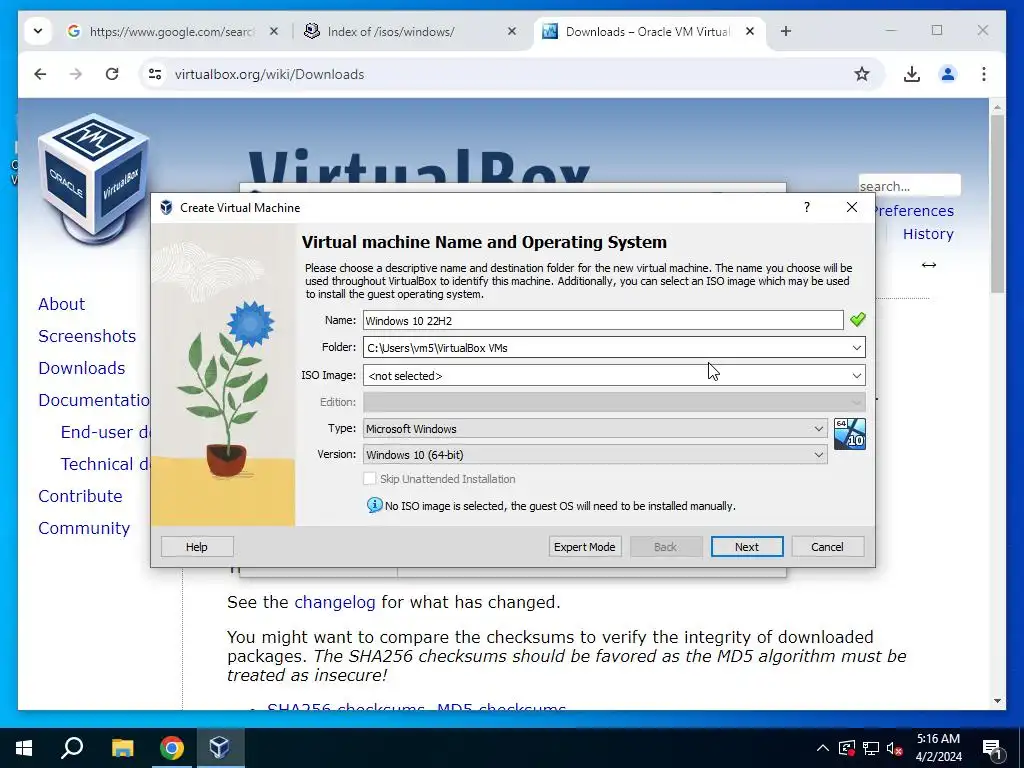Click the Chrome back arrow

(40, 74)
